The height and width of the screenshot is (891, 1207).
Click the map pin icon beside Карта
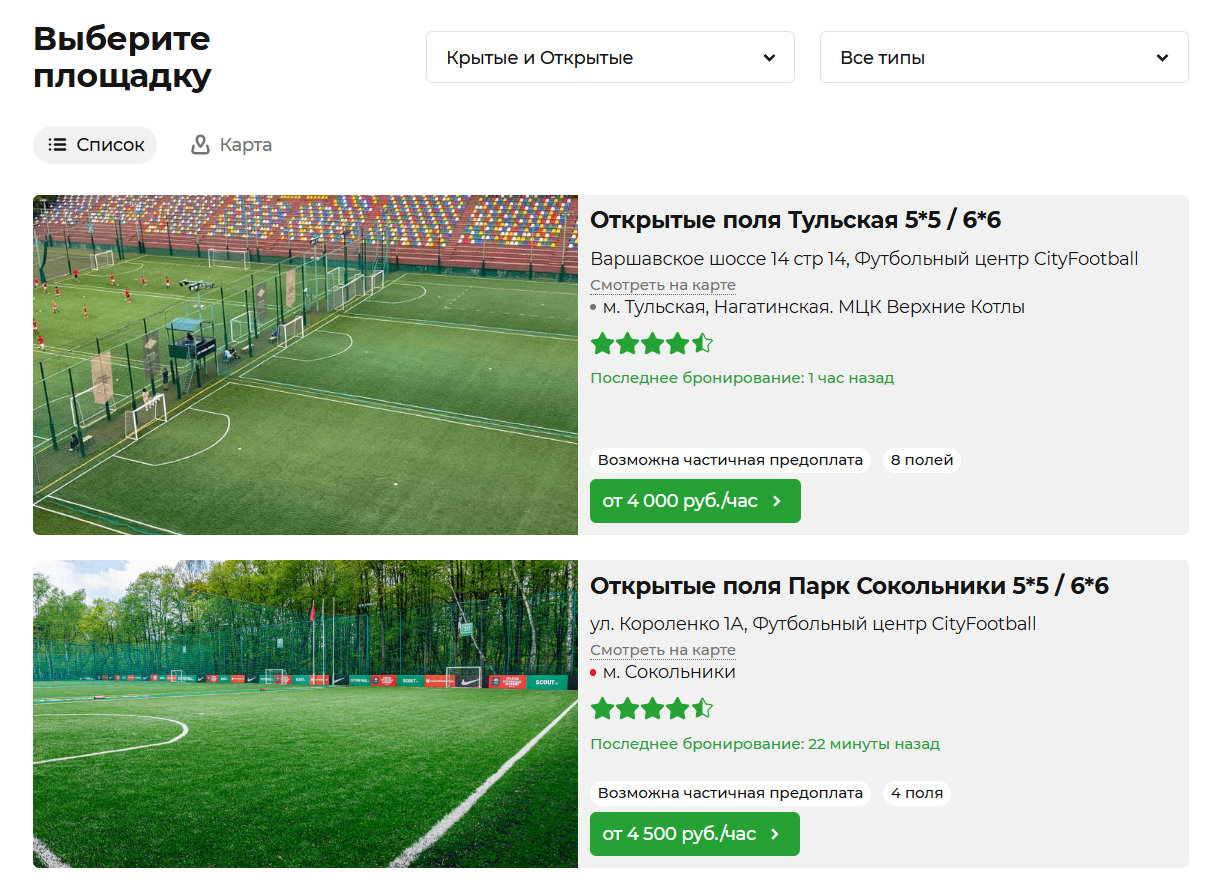pos(200,145)
